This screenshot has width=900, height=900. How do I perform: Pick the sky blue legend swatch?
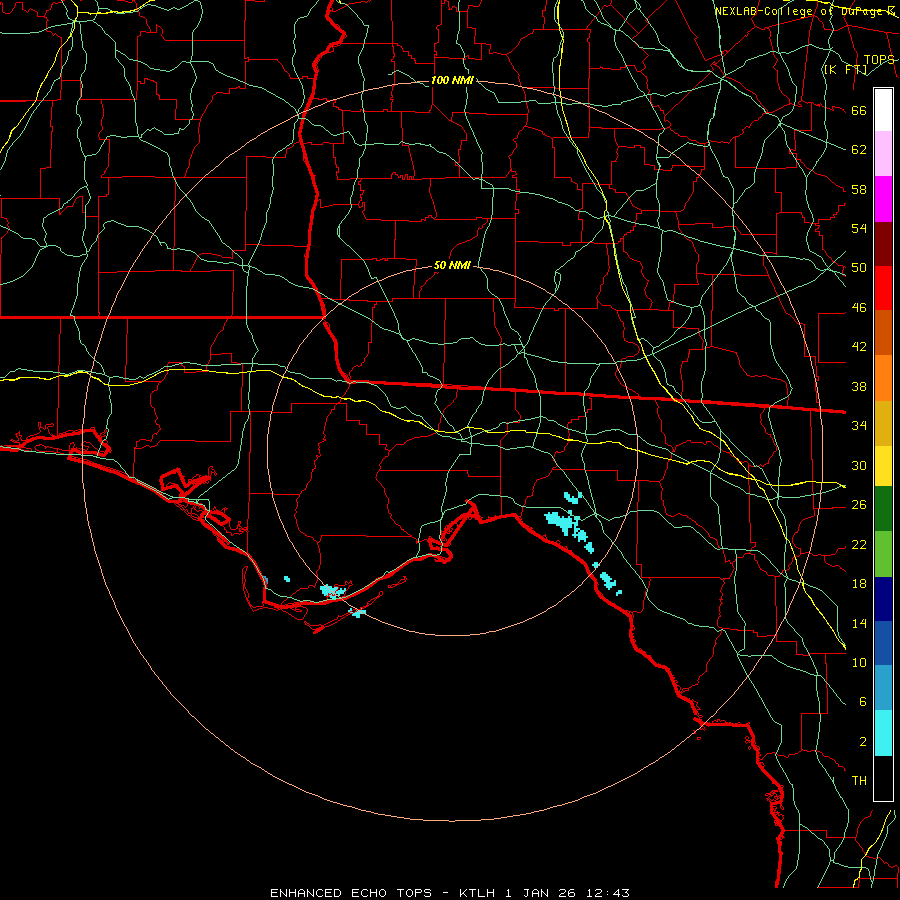click(x=883, y=688)
